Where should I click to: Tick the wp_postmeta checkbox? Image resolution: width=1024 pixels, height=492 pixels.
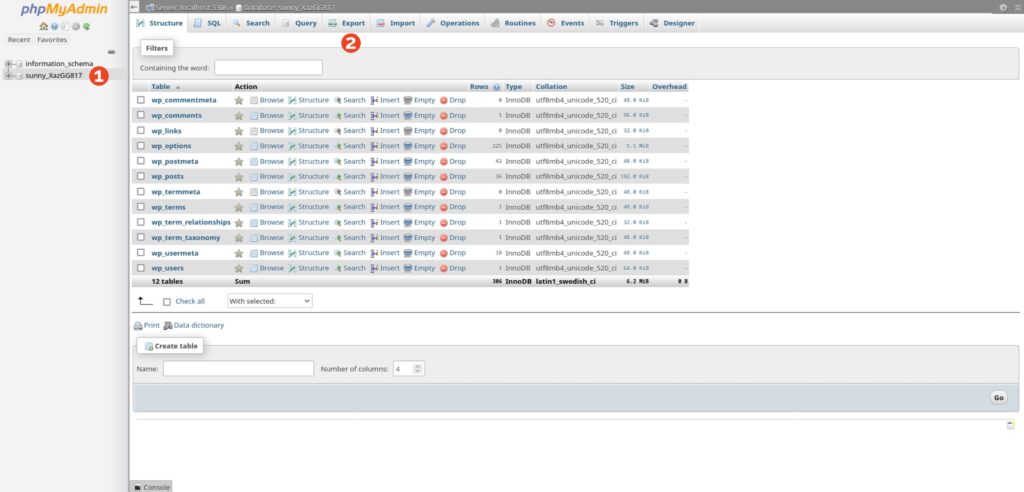point(140,161)
